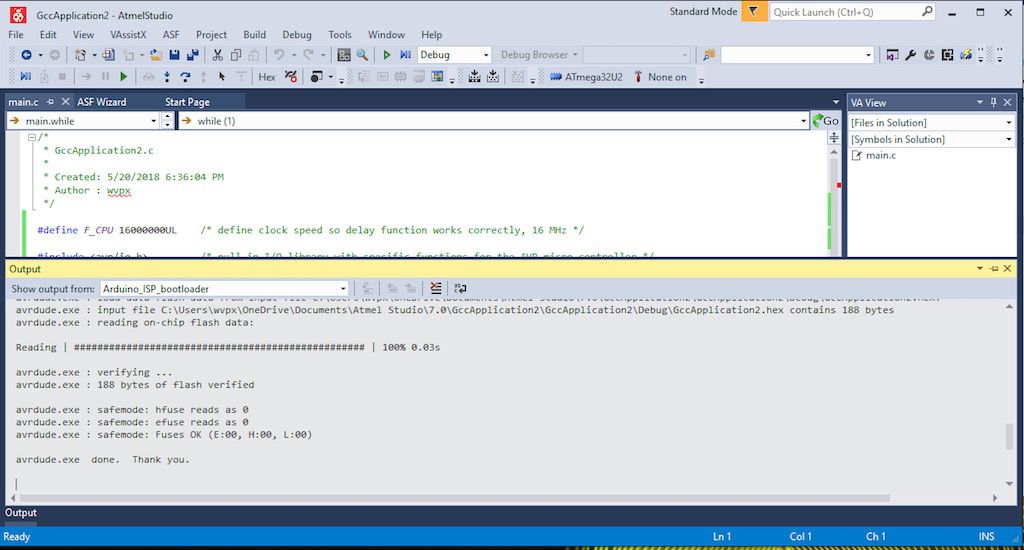Screen dimensions: 1024x550
Task: Start Without Debugging green outline play icon
Action: (x=387, y=56)
